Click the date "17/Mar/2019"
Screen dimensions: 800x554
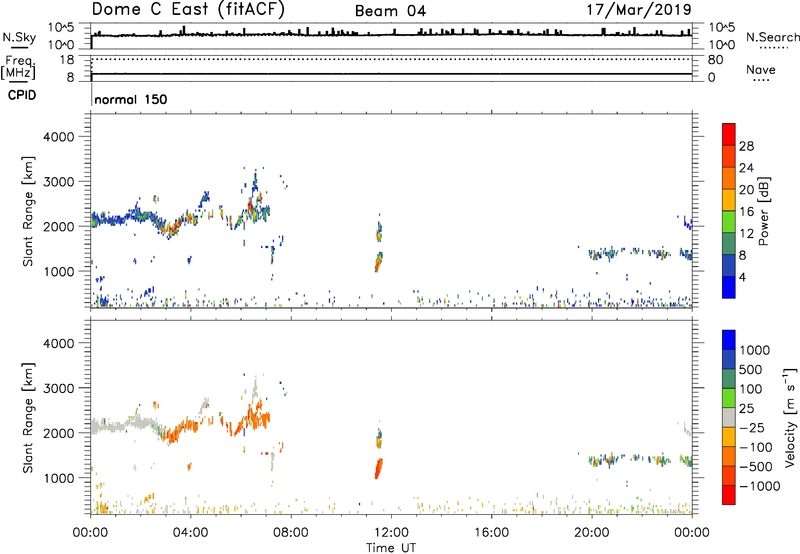tap(639, 9)
